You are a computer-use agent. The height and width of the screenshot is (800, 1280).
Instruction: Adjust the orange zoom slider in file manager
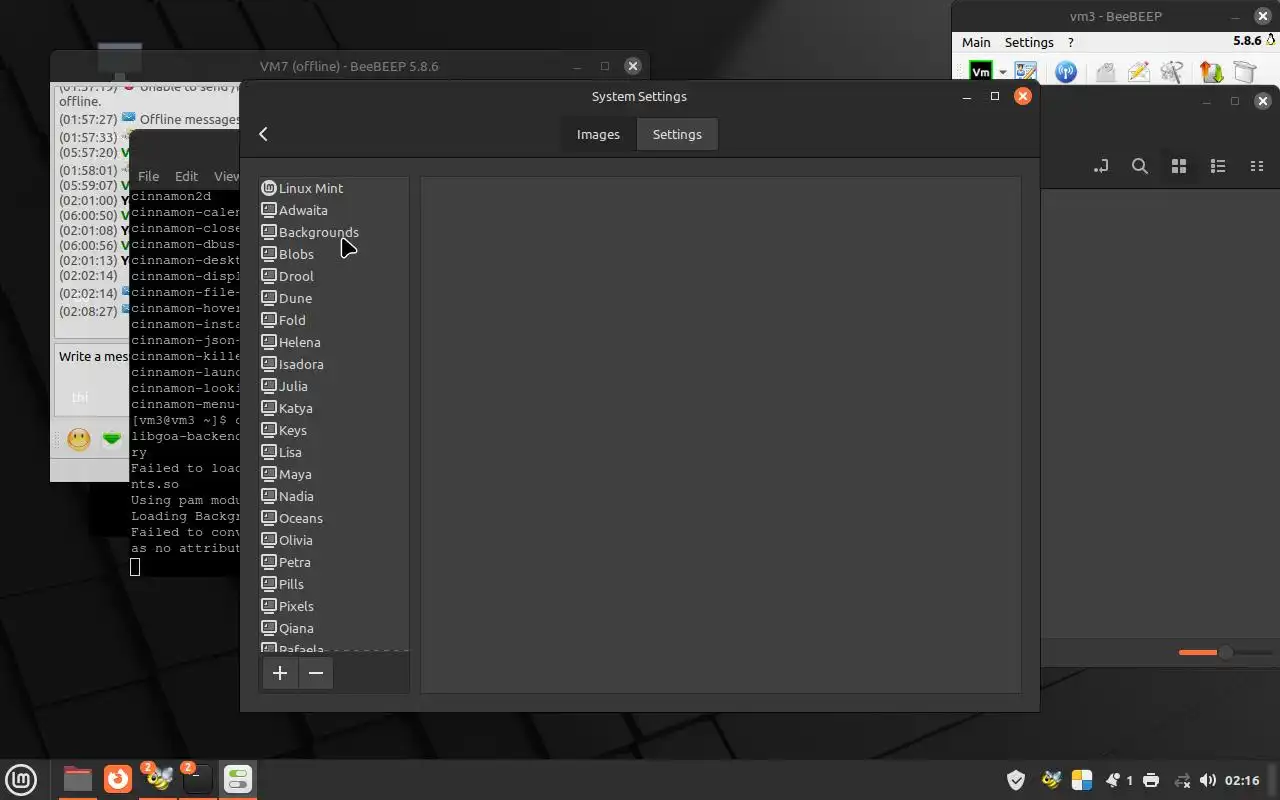coord(1225,652)
